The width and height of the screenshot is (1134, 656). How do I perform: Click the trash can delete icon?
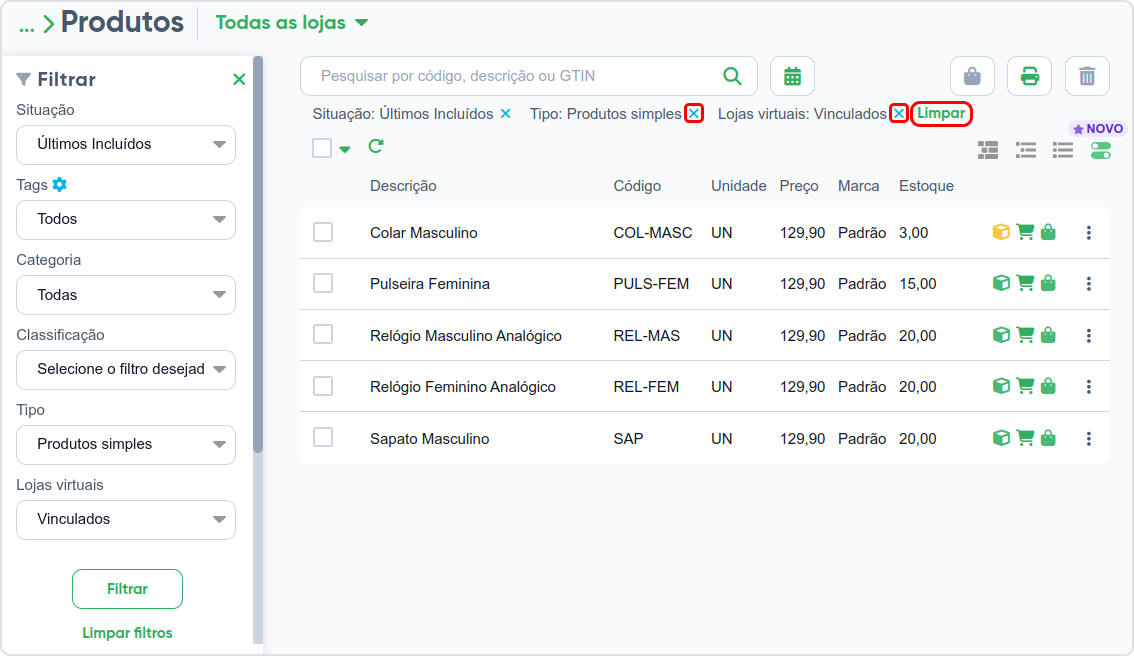1087,76
